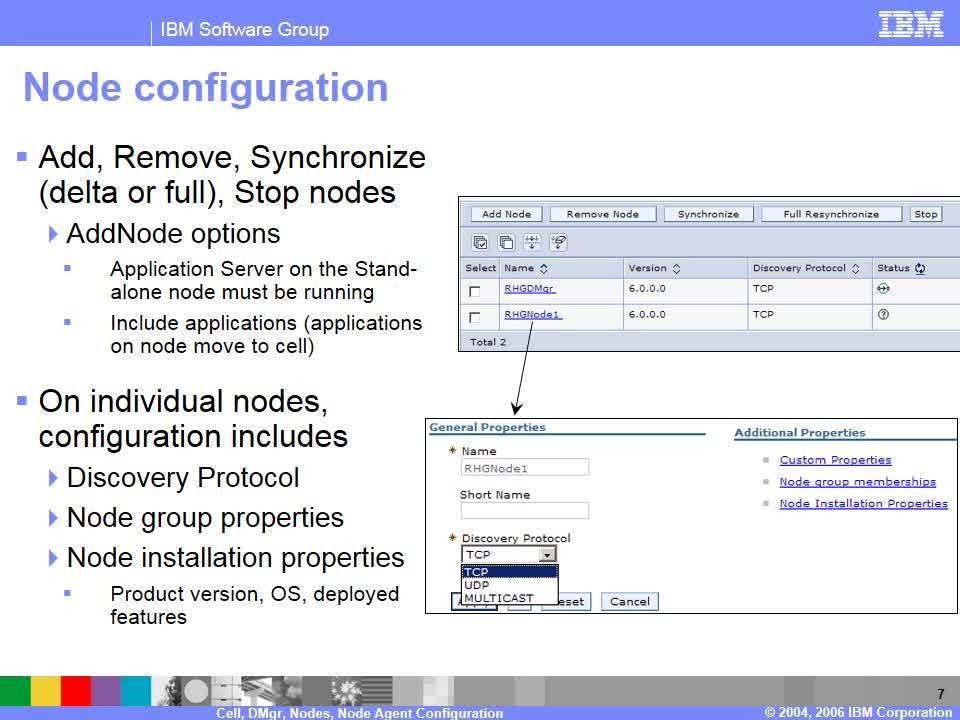
Task: Click the General Properties heading
Action: pyautogui.click(x=487, y=427)
